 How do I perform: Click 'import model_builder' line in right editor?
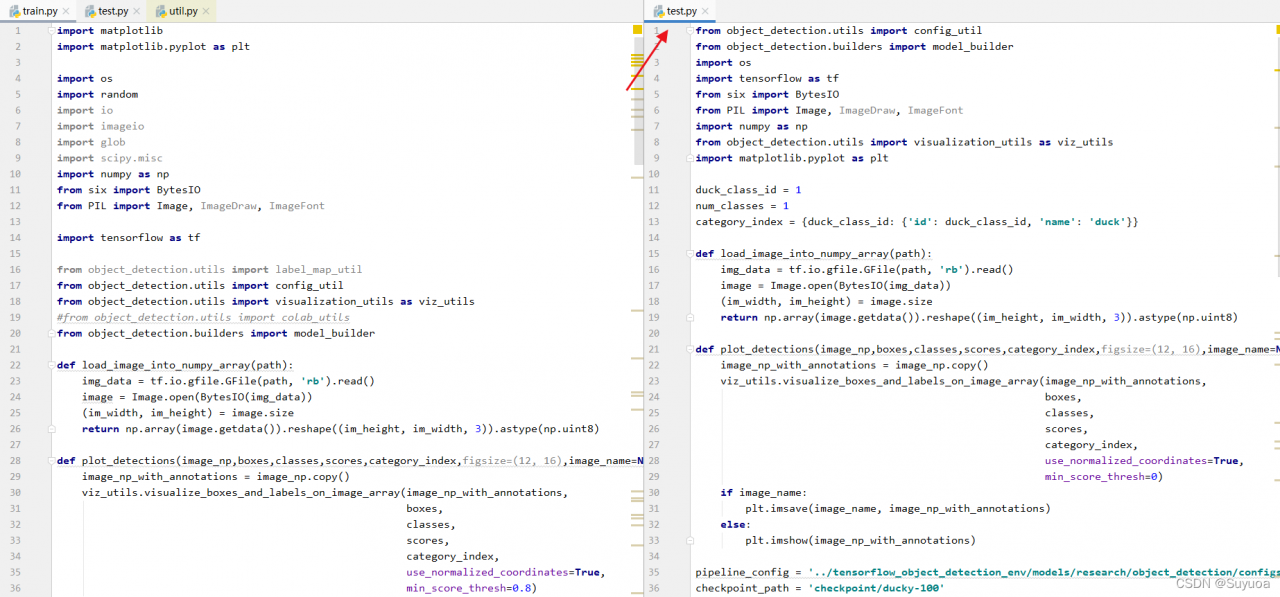coord(855,46)
